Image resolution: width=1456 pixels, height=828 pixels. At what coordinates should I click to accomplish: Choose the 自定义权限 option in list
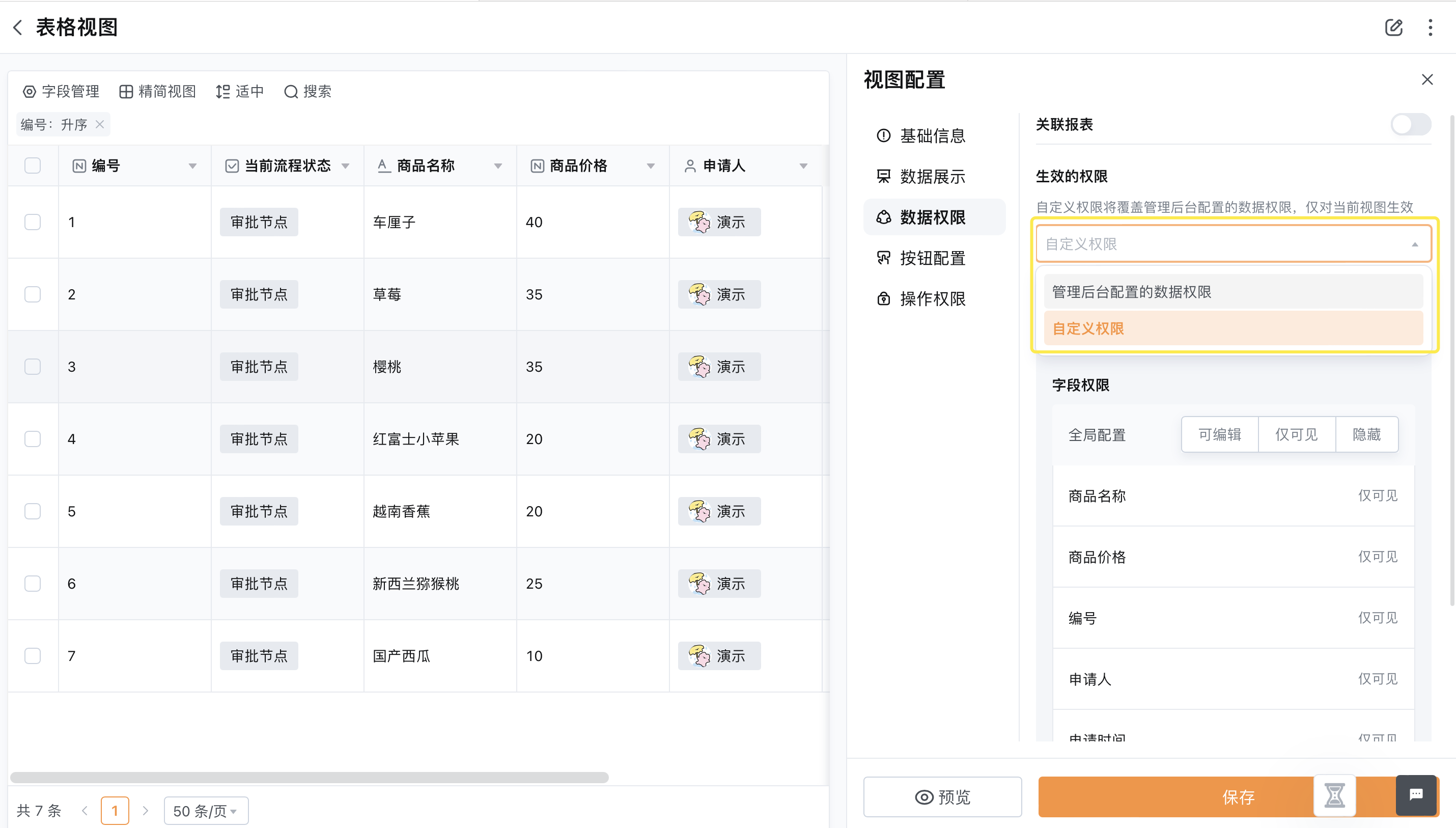(x=1233, y=328)
